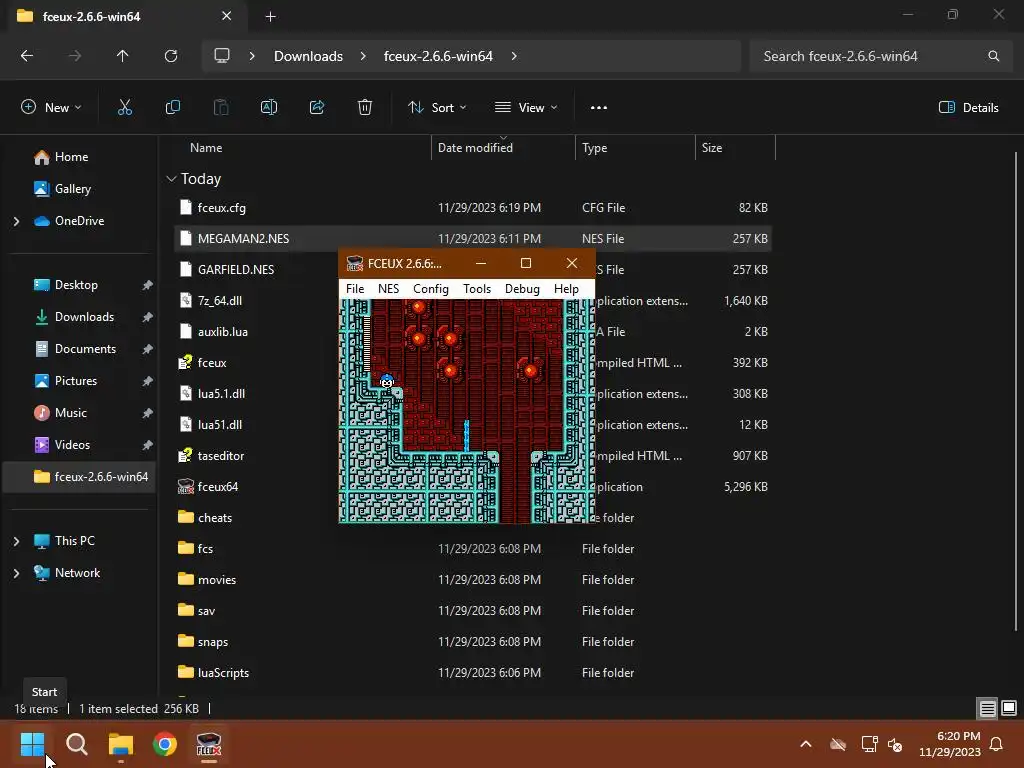
Task: Click the This PC monitor icon in address bar
Action: pyautogui.click(x=222, y=56)
